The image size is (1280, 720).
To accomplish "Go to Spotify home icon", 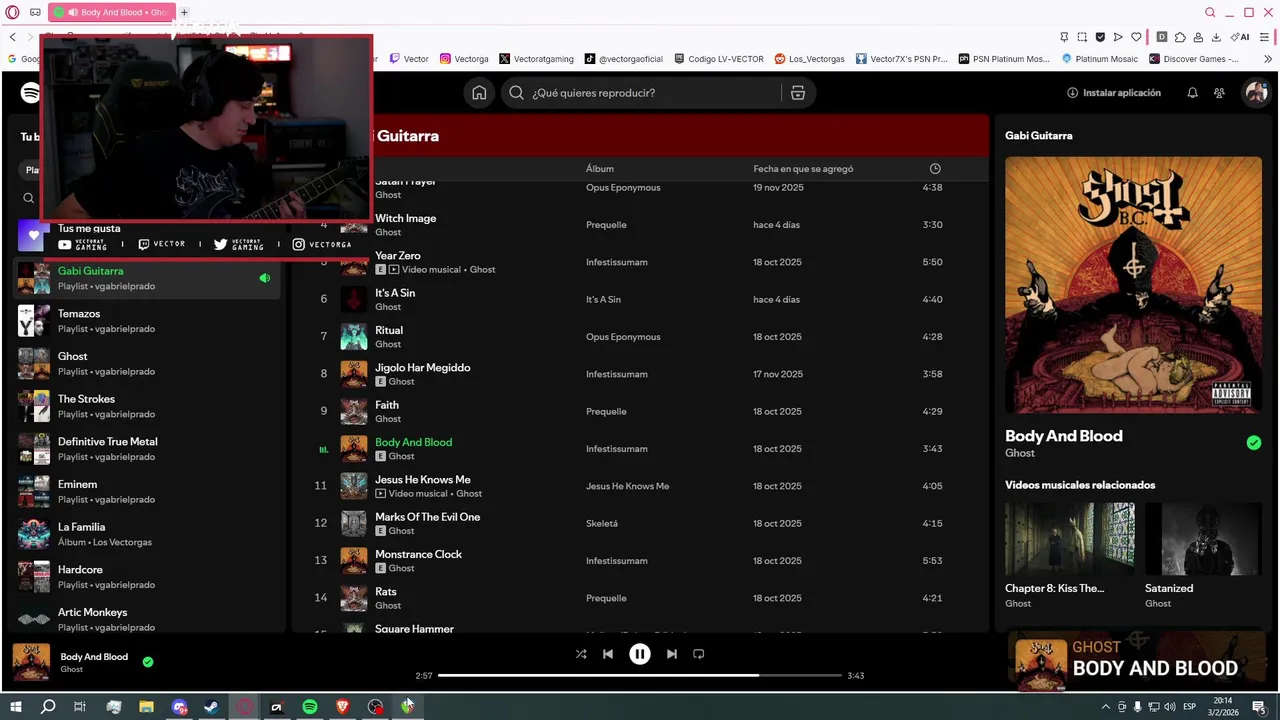I will pyautogui.click(x=479, y=93).
